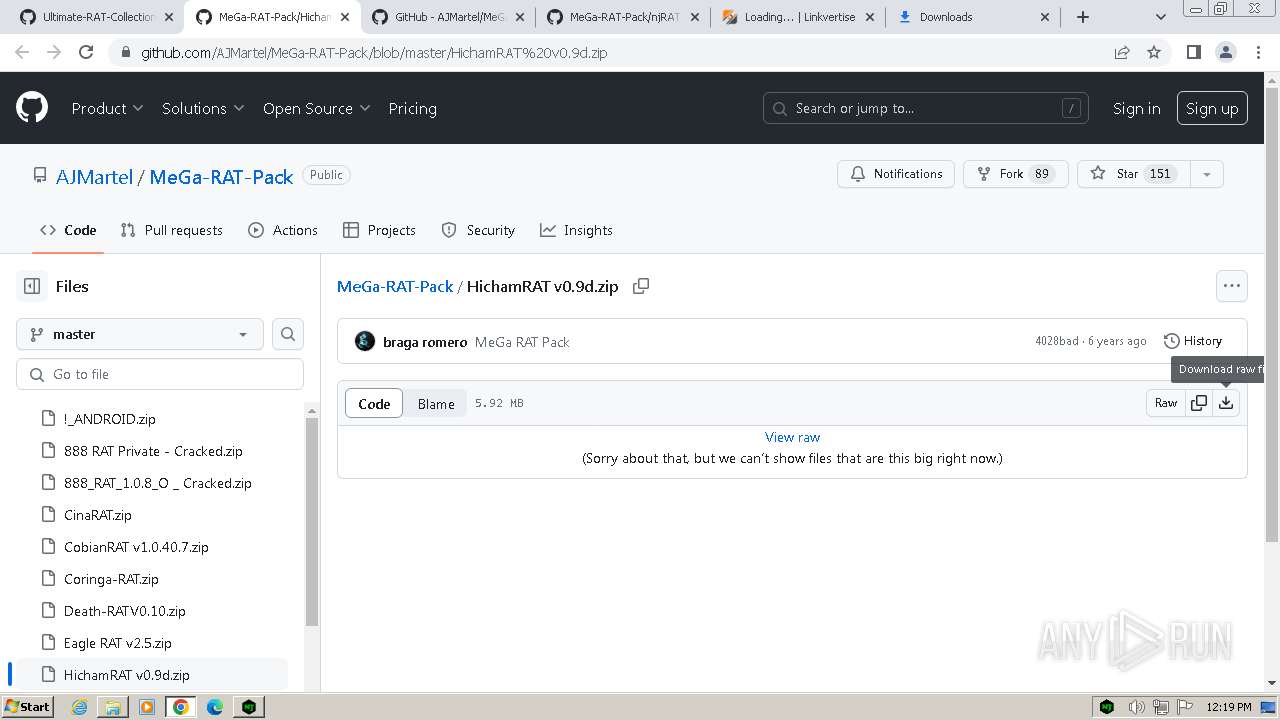Screen dimensions: 1280x720
Task: Open the Projects tab
Action: (379, 230)
